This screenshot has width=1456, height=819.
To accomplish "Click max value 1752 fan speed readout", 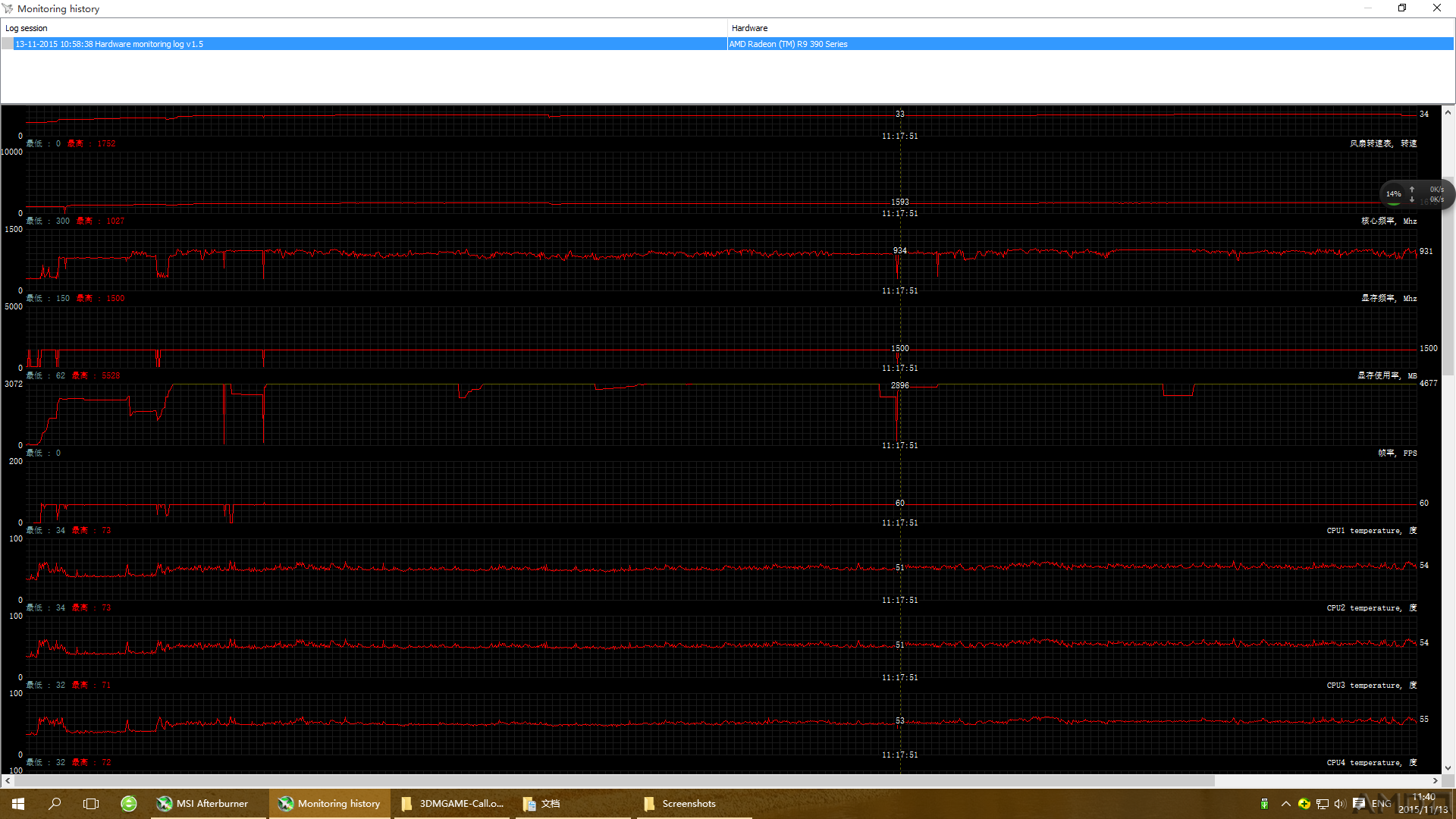I will coord(106,143).
